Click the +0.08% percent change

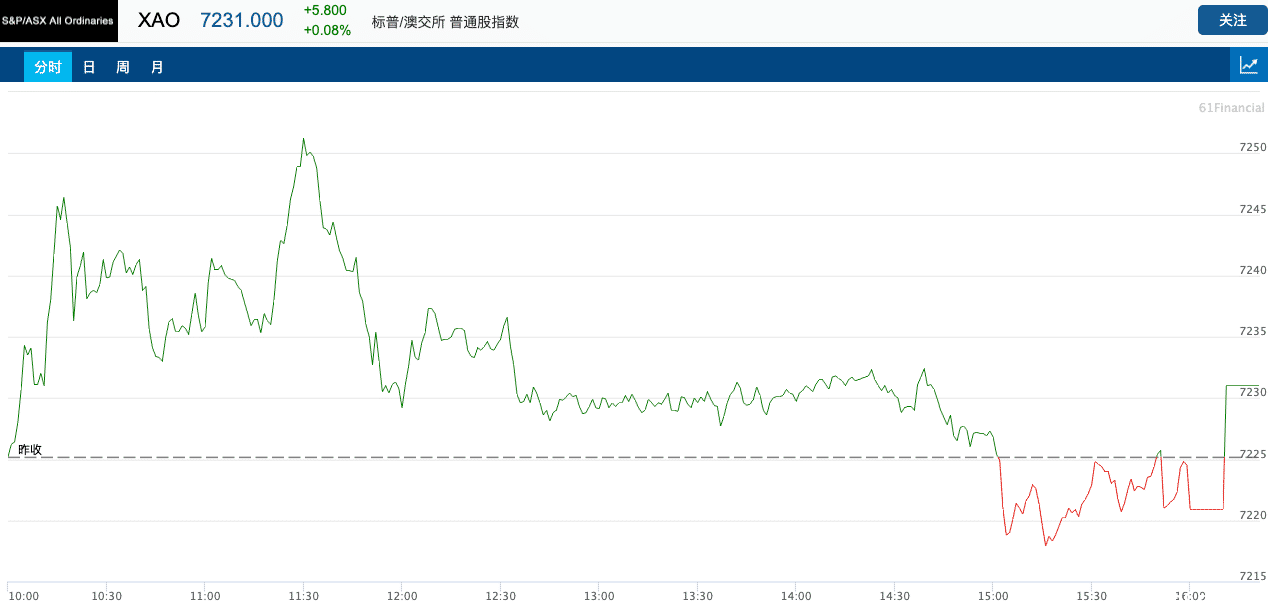tap(327, 30)
